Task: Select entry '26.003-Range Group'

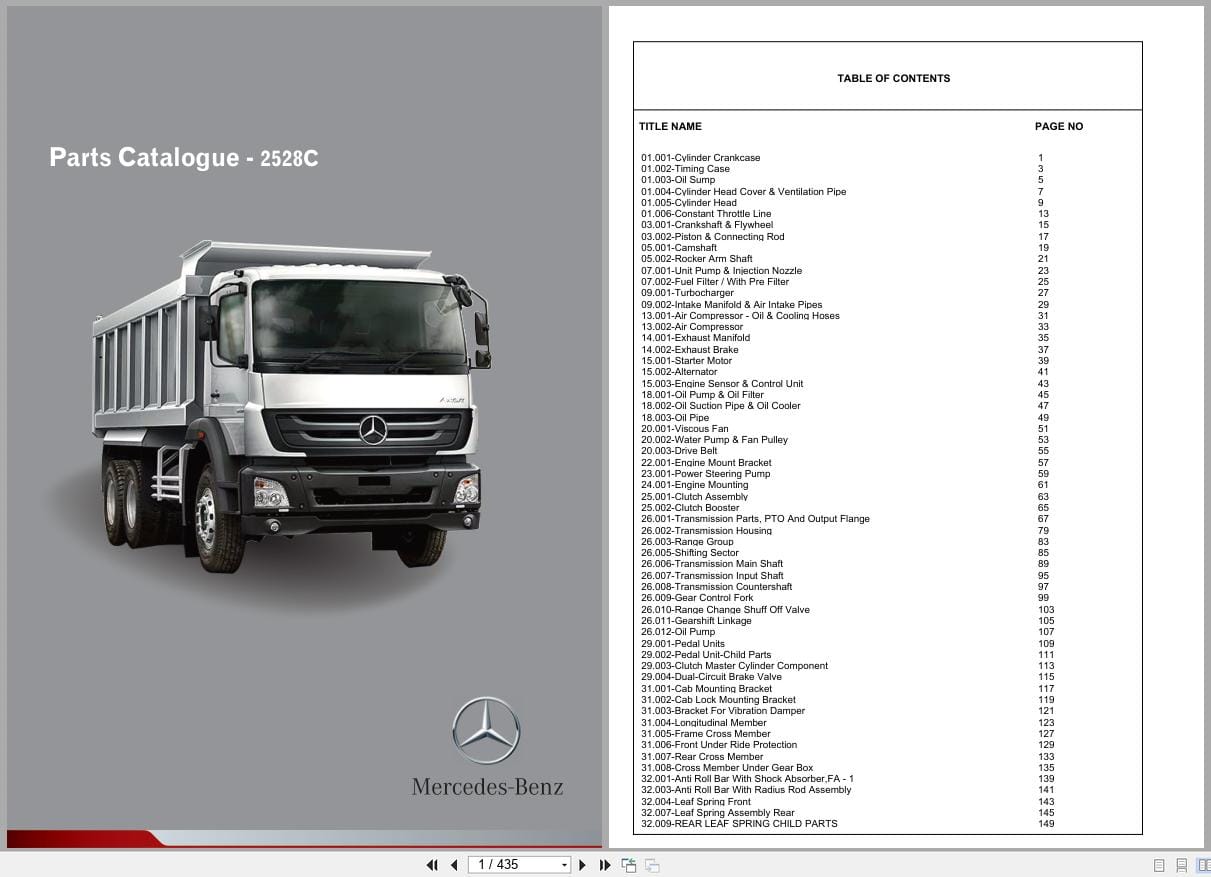Action: point(688,542)
